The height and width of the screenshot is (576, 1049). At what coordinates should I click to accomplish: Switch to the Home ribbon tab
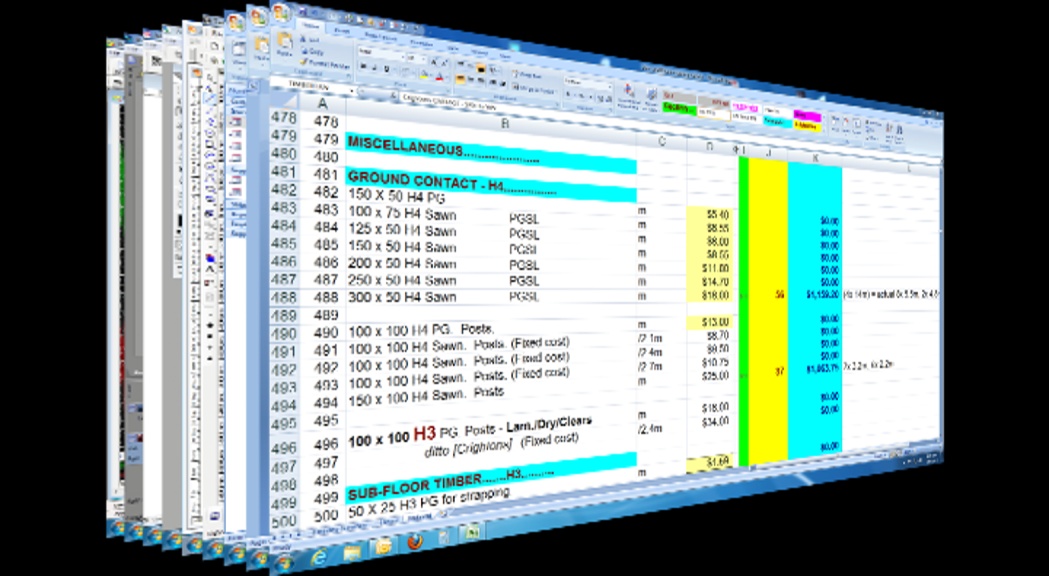coord(310,24)
